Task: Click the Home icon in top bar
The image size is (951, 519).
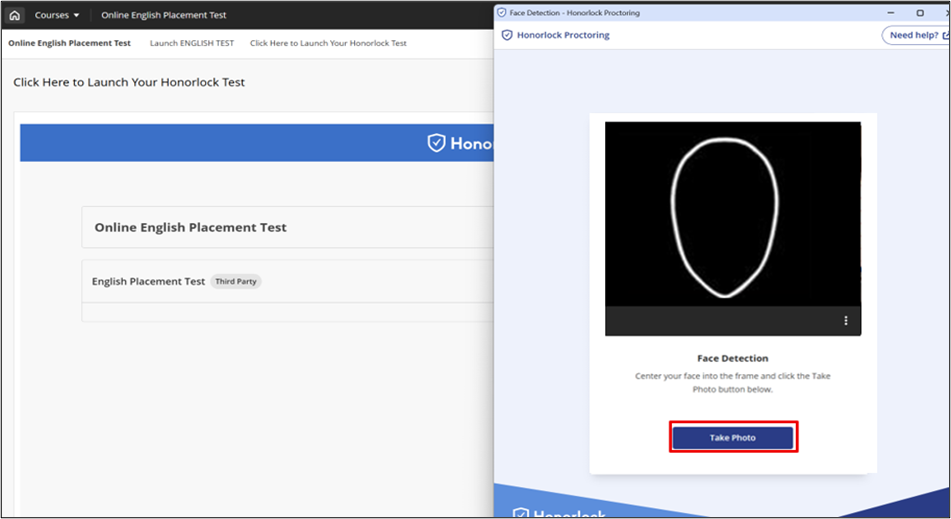Action: coord(14,15)
